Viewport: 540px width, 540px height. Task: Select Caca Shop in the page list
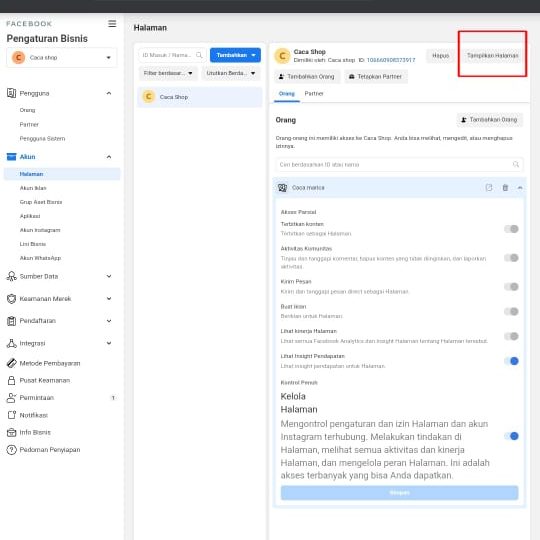[200, 97]
